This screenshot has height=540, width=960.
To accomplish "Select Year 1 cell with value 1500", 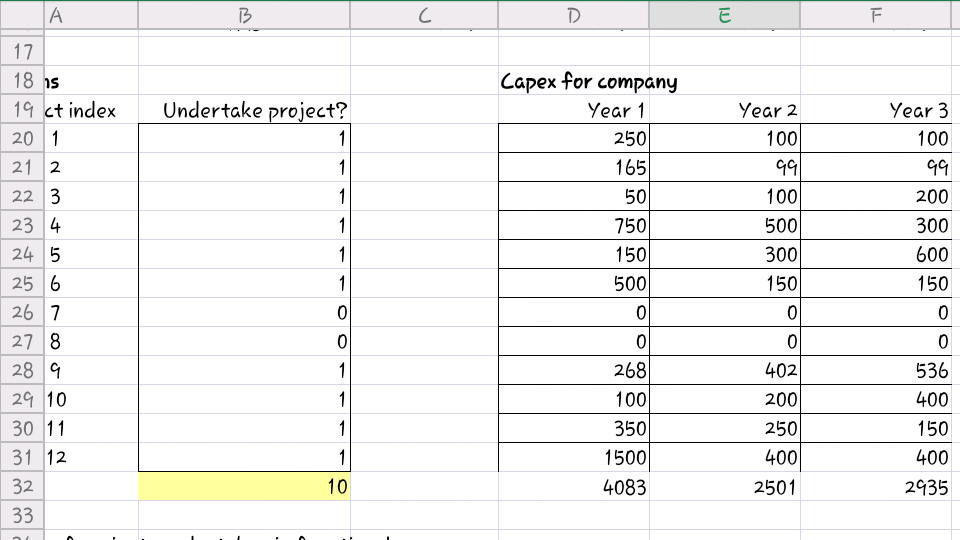I will [x=574, y=457].
